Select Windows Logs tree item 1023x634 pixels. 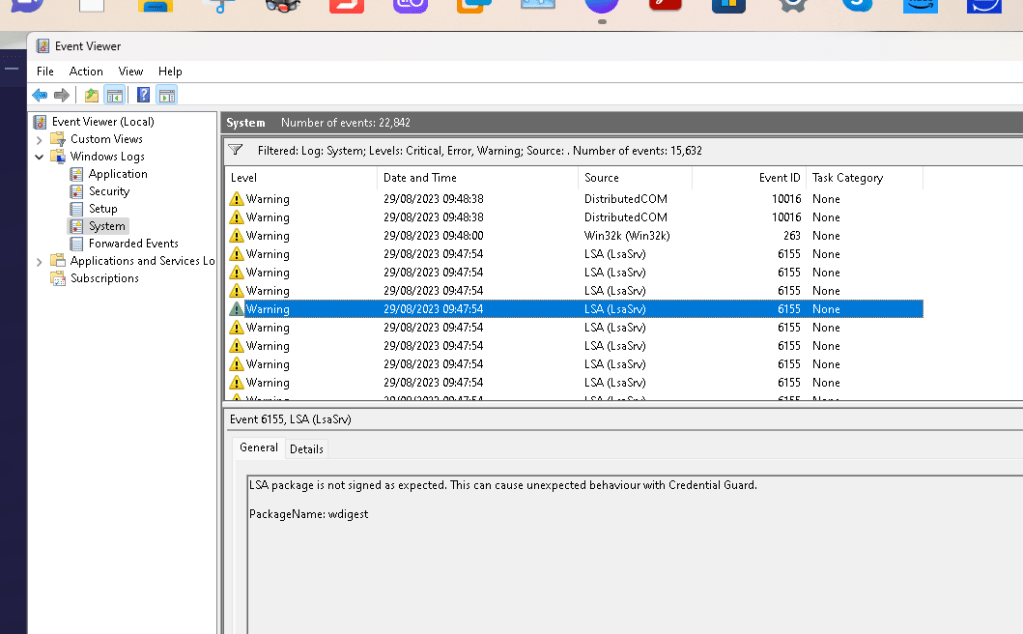[x=107, y=157]
